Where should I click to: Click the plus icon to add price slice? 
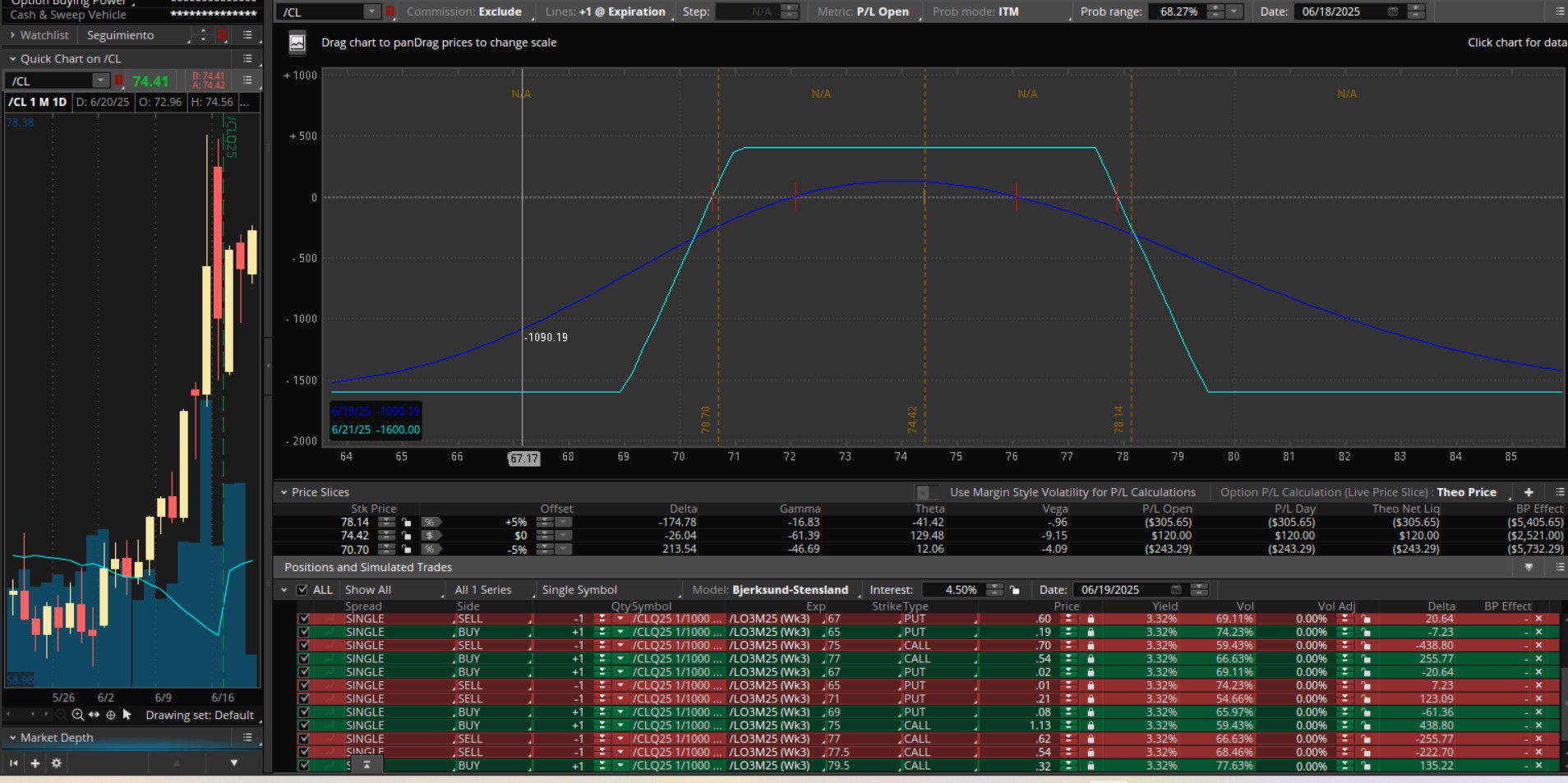pos(1529,492)
